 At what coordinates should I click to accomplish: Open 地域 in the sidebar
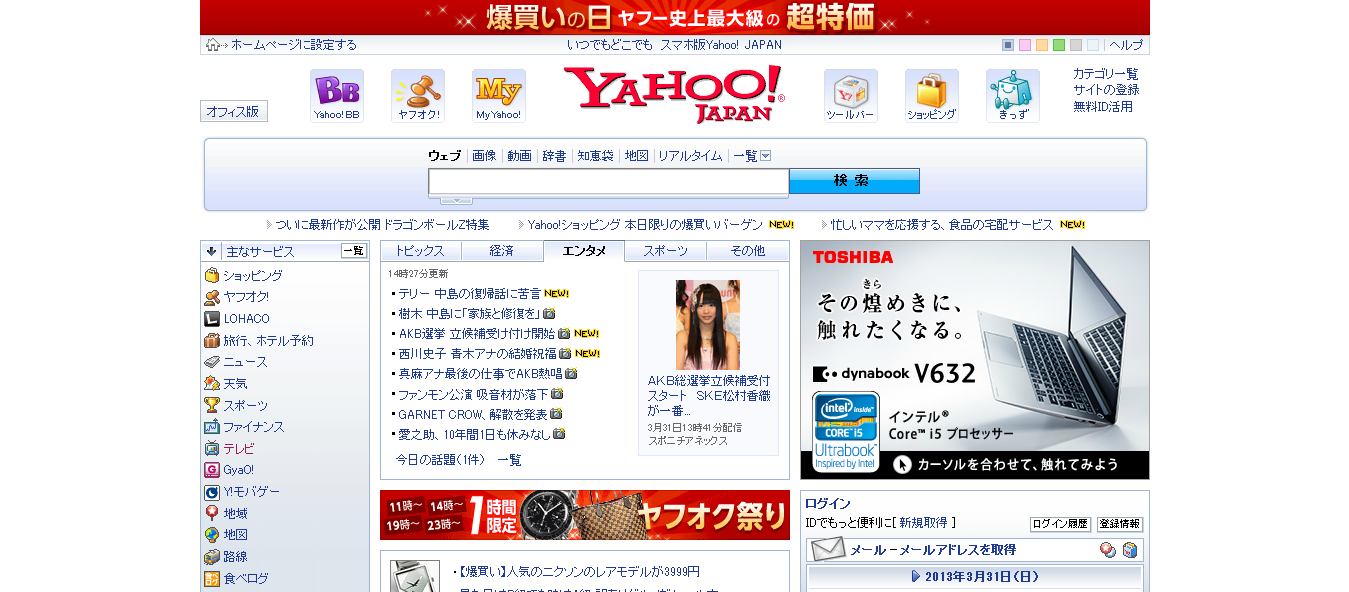(235, 513)
